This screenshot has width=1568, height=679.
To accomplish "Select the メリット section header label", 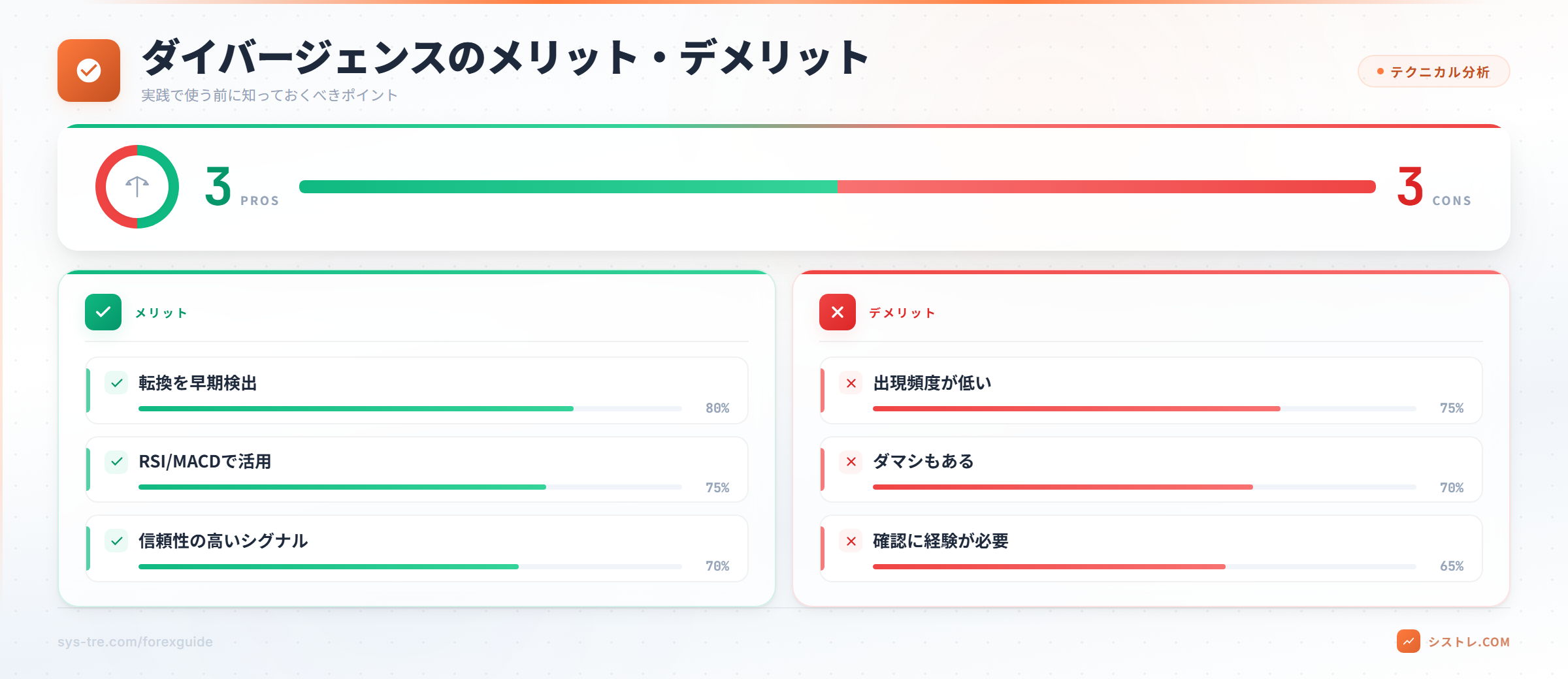I will tap(161, 313).
